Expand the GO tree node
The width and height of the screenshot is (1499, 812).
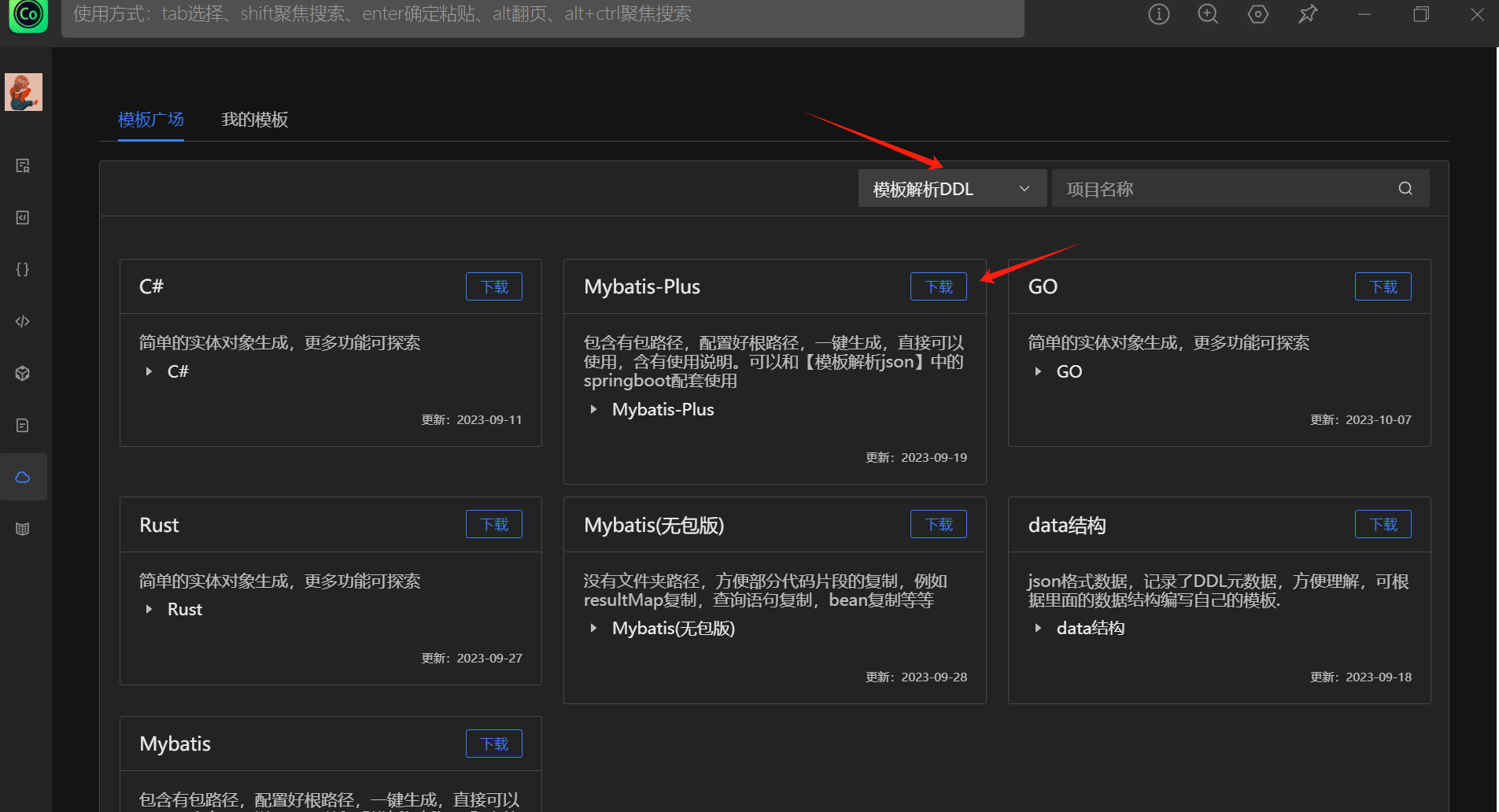coord(1038,371)
